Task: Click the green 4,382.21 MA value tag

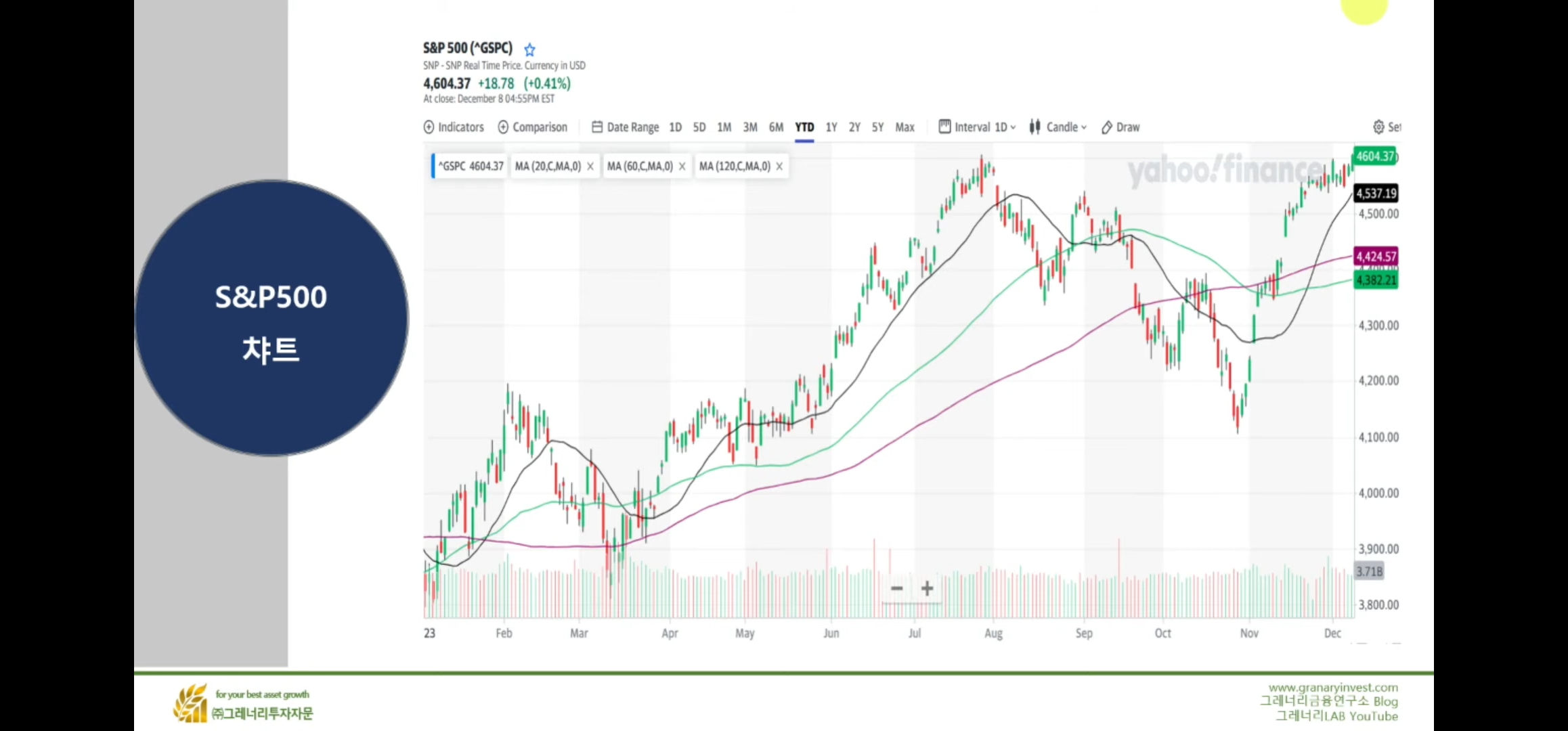Action: [x=1376, y=280]
